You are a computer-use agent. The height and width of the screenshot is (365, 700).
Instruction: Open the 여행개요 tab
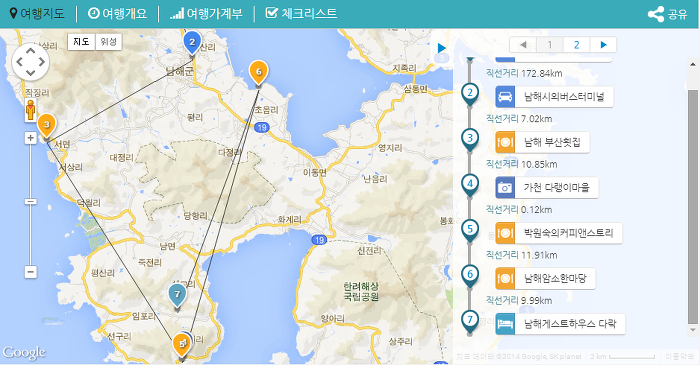(117, 13)
